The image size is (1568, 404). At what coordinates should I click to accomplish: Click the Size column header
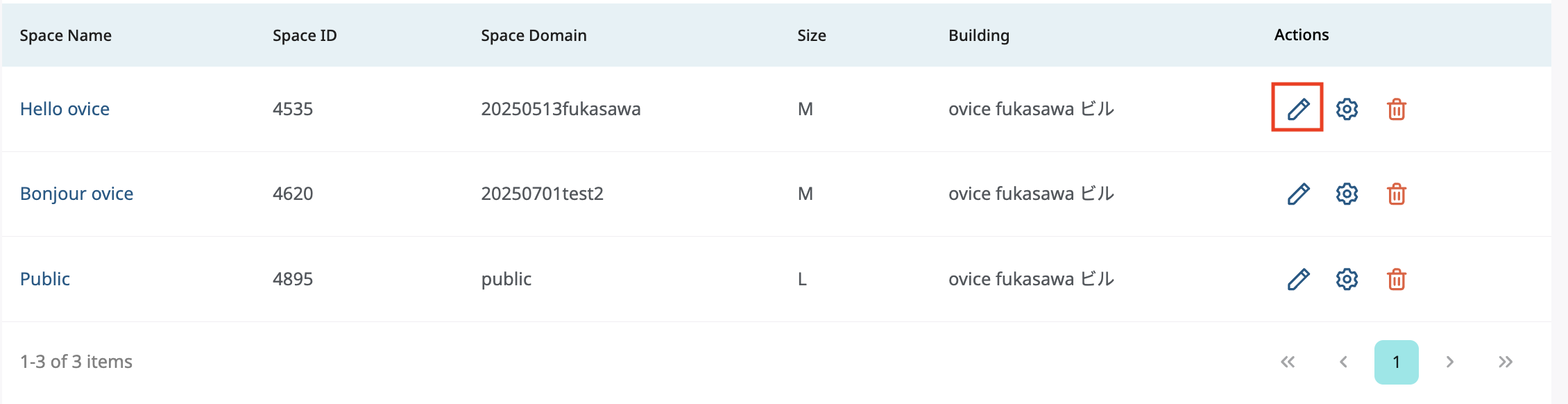coord(811,35)
